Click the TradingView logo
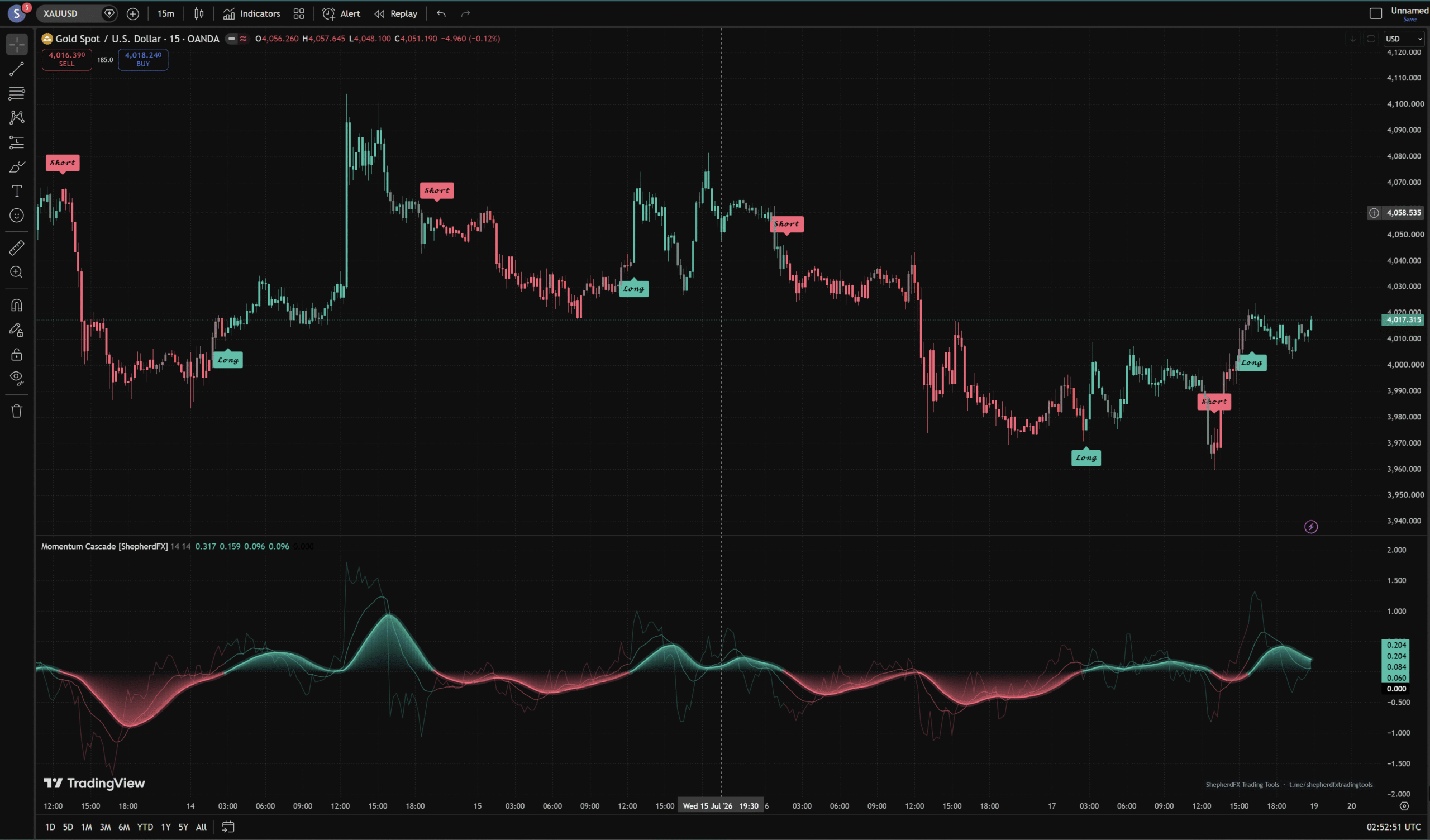The image size is (1430, 840). [95, 783]
